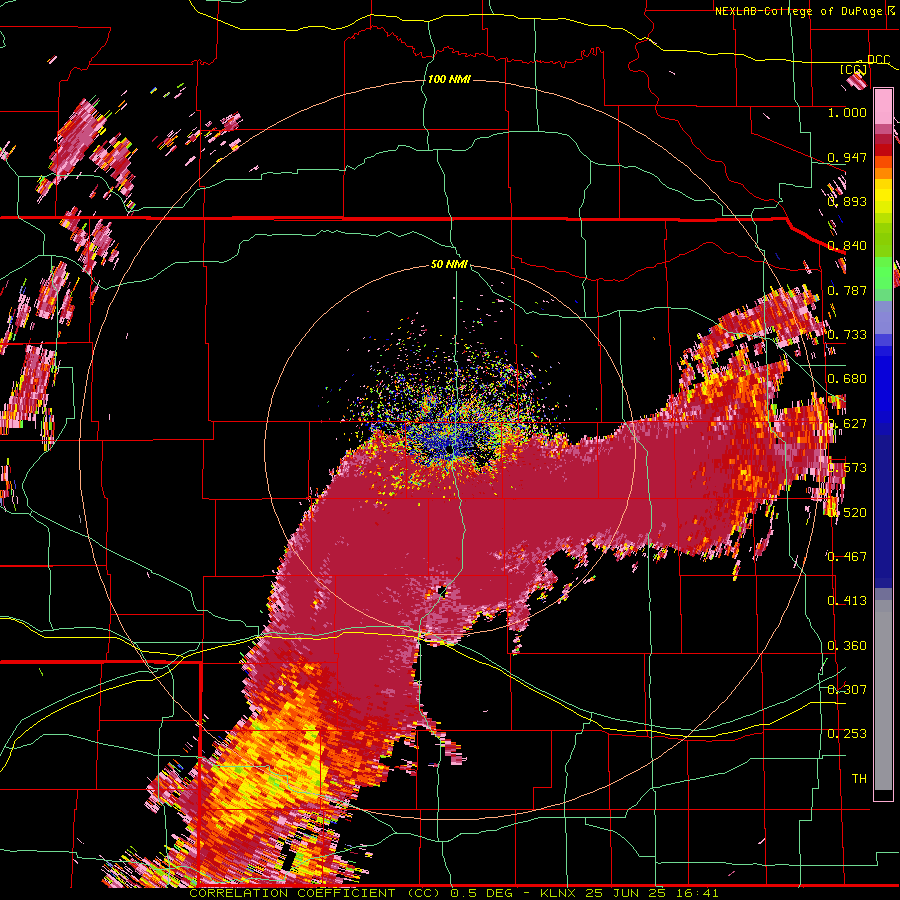Click the light pink top color bar segment
The width and height of the screenshot is (900, 900).
(883, 106)
